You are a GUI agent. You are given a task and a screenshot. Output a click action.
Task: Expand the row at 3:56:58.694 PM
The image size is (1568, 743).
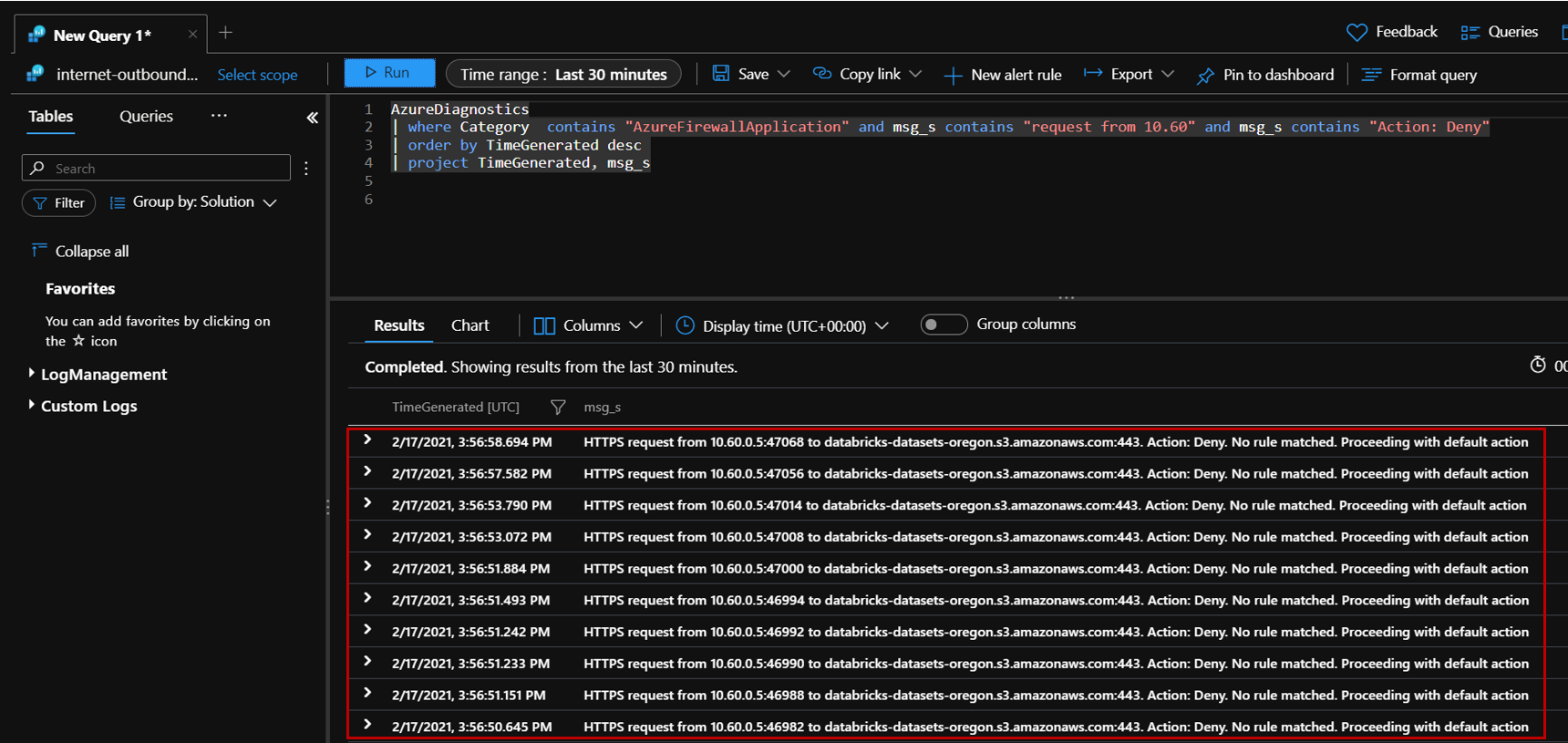[367, 440]
